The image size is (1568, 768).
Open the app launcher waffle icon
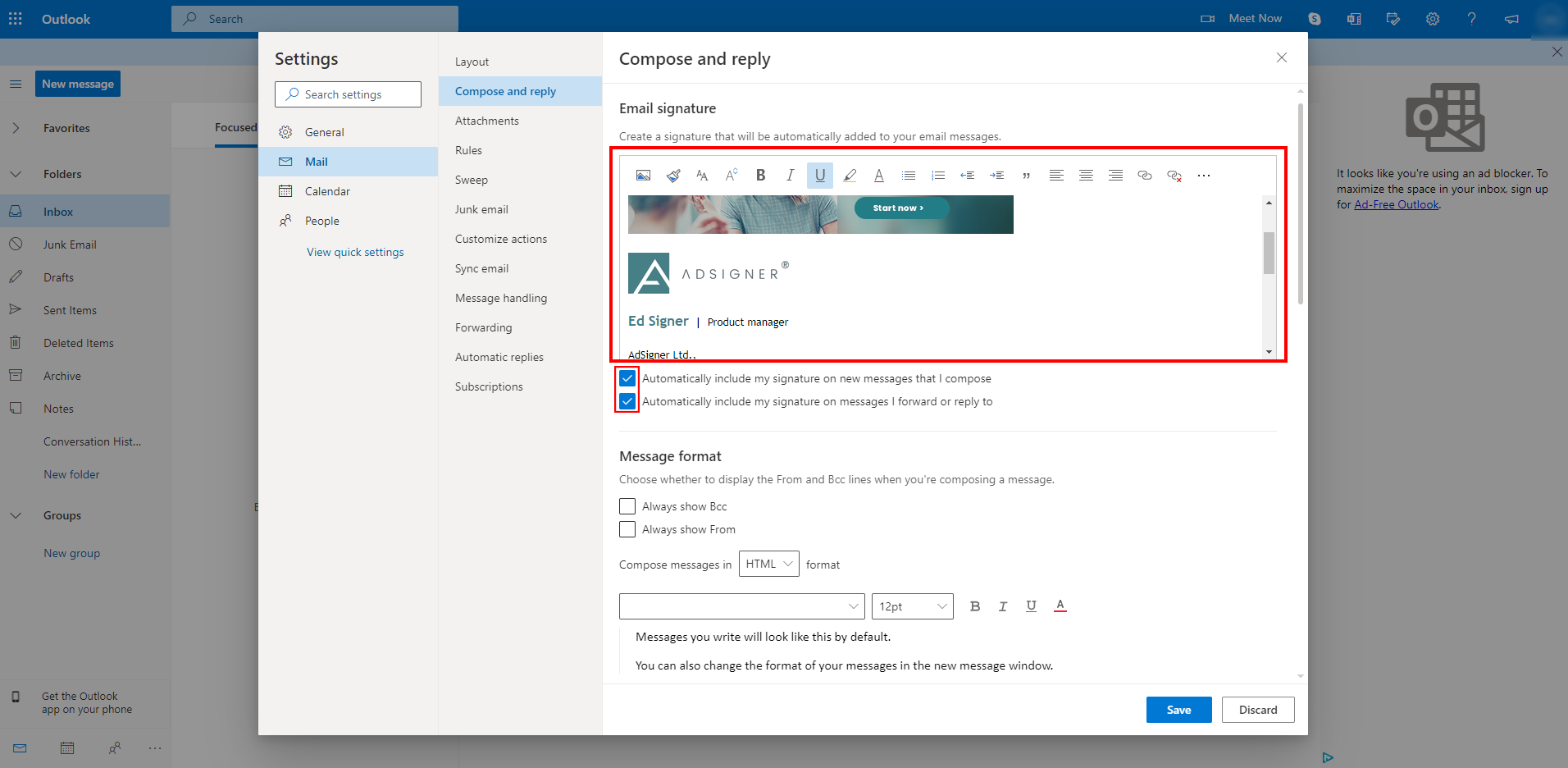[16, 18]
